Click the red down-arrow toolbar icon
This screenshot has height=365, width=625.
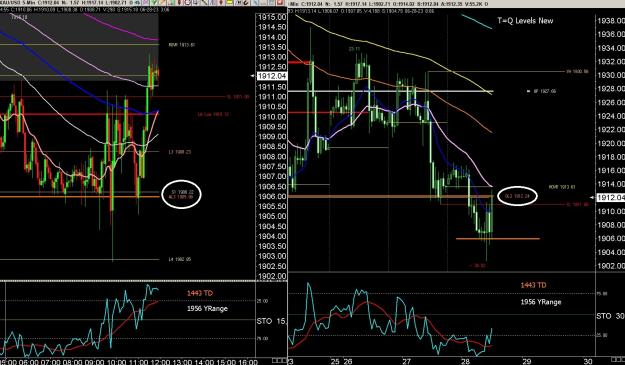221,2
